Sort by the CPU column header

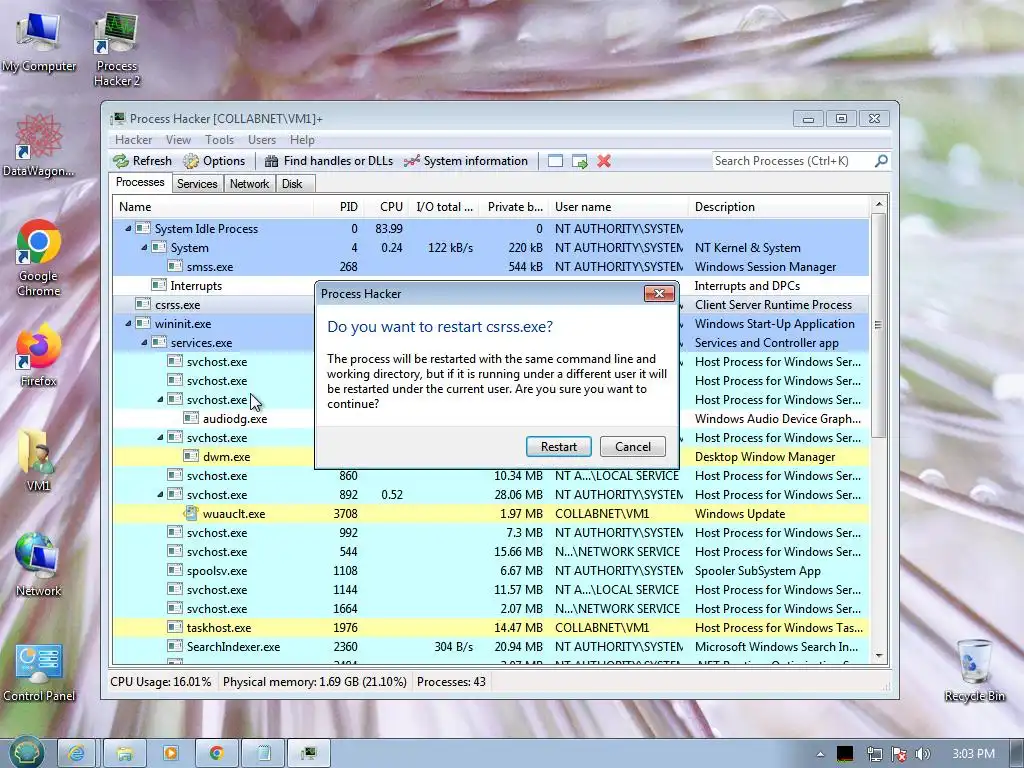pos(387,207)
